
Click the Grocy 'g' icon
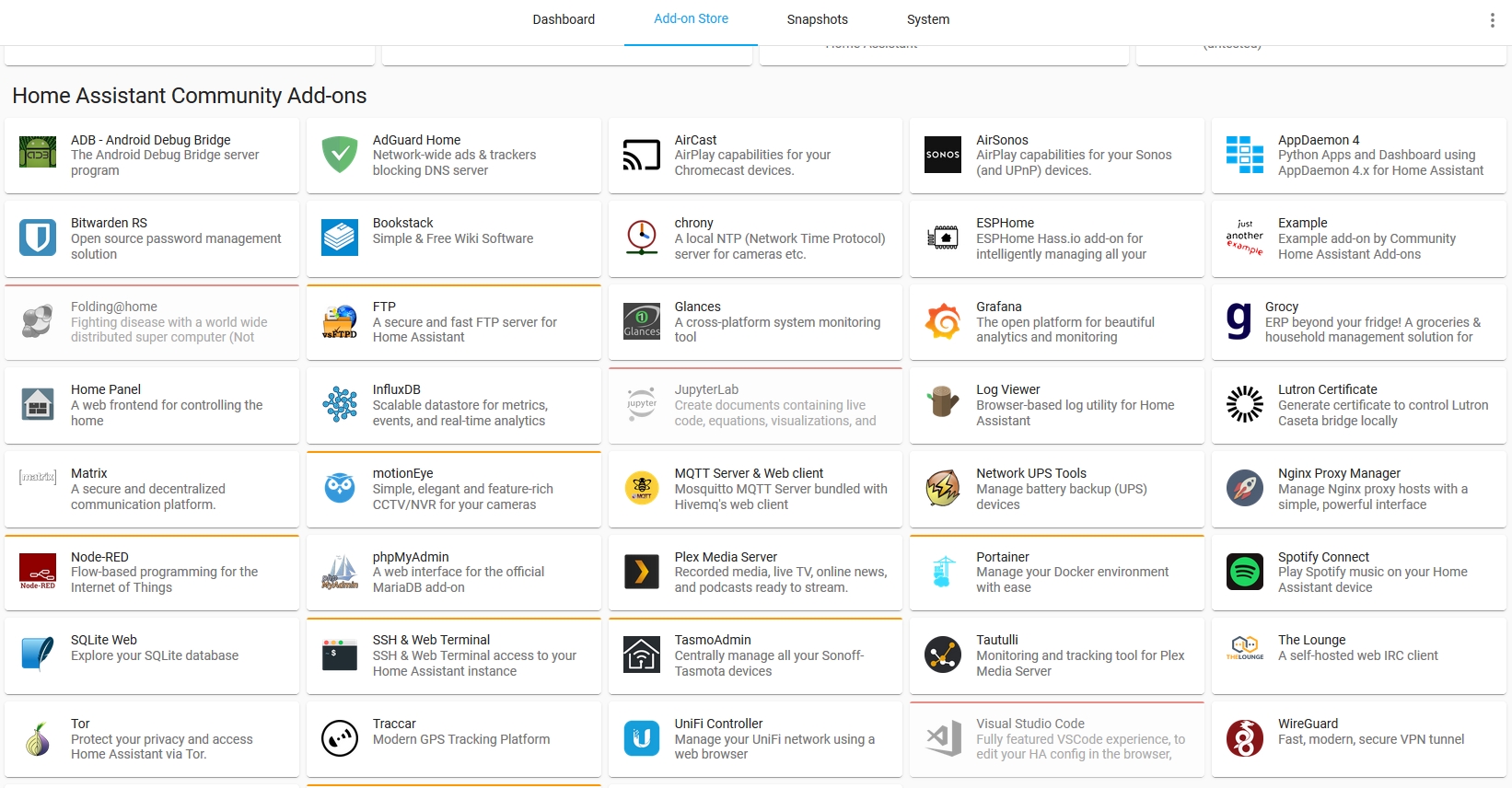point(1239,321)
